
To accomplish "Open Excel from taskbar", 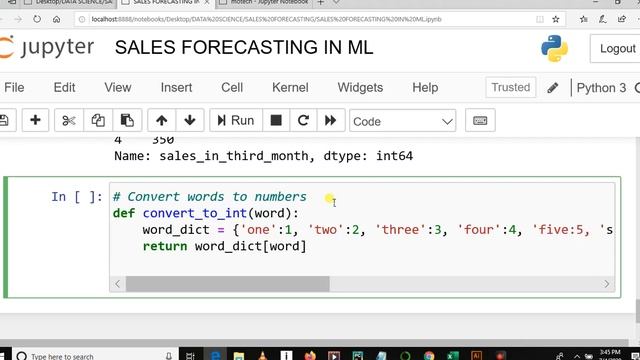I will pos(453,356).
